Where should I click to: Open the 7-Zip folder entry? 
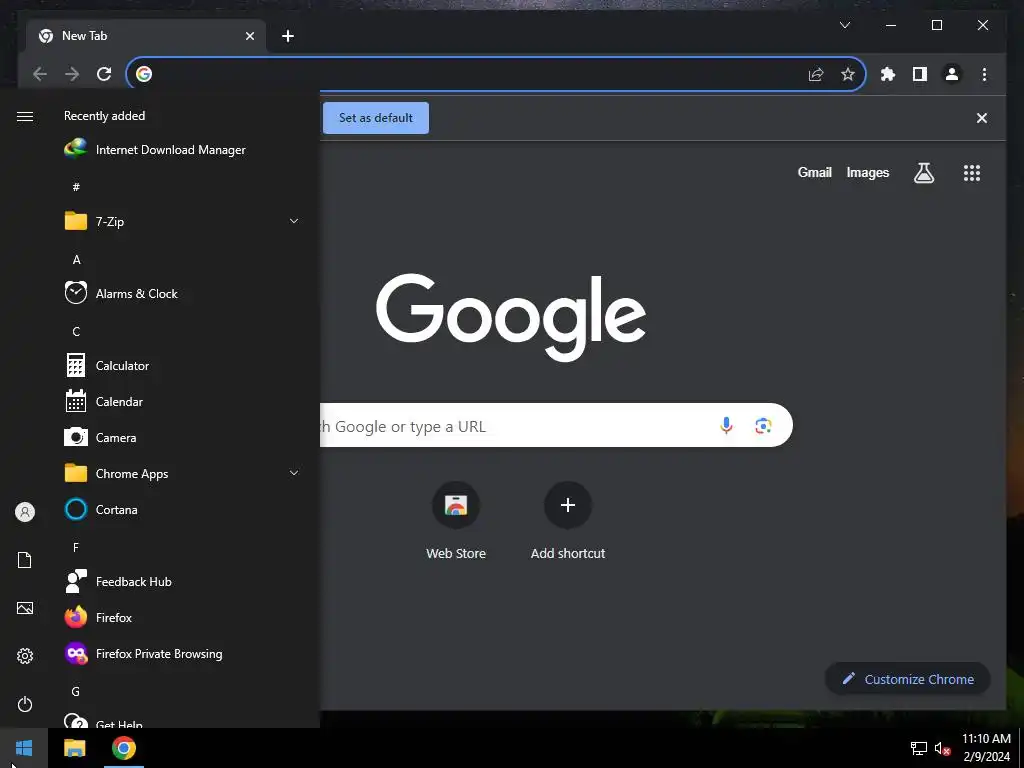click(x=183, y=221)
